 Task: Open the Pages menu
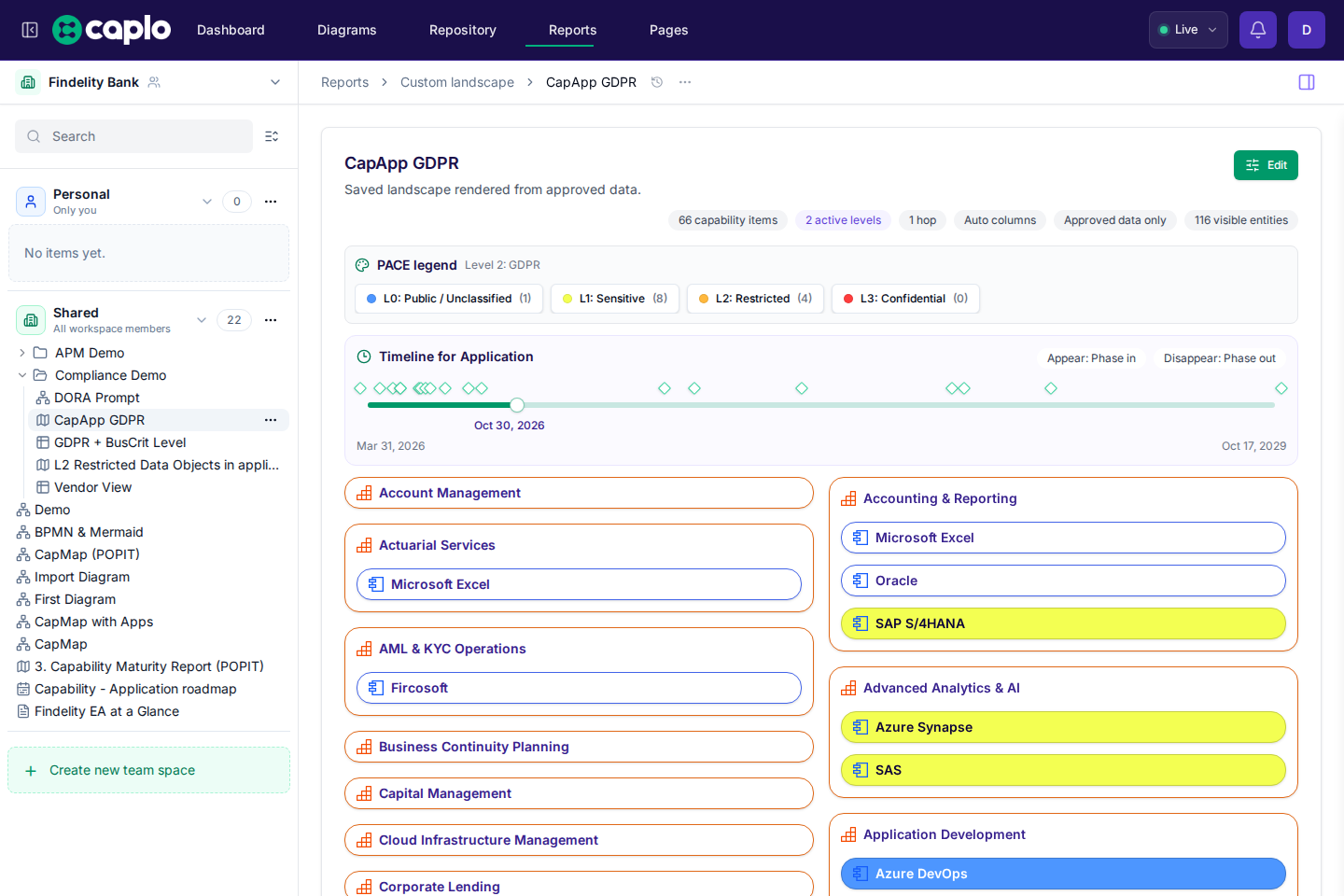click(669, 30)
